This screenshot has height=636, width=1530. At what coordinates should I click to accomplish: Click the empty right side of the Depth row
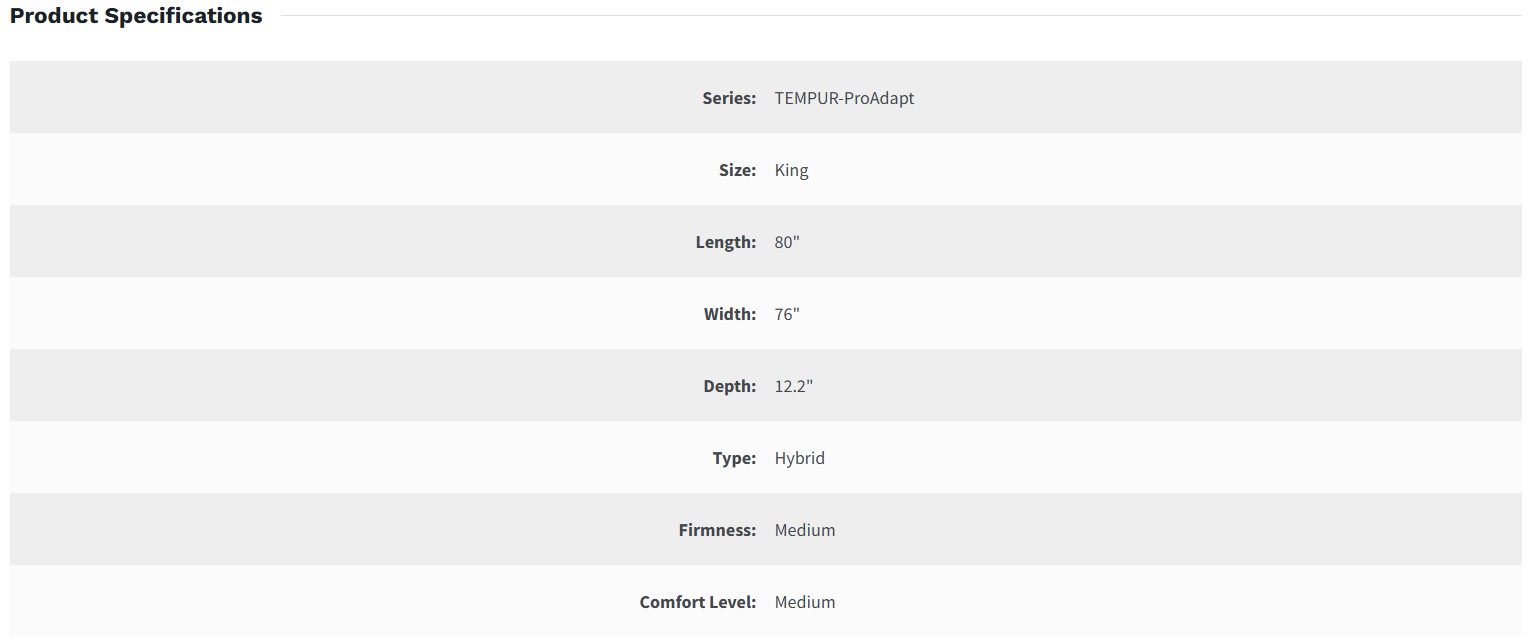click(x=1200, y=386)
